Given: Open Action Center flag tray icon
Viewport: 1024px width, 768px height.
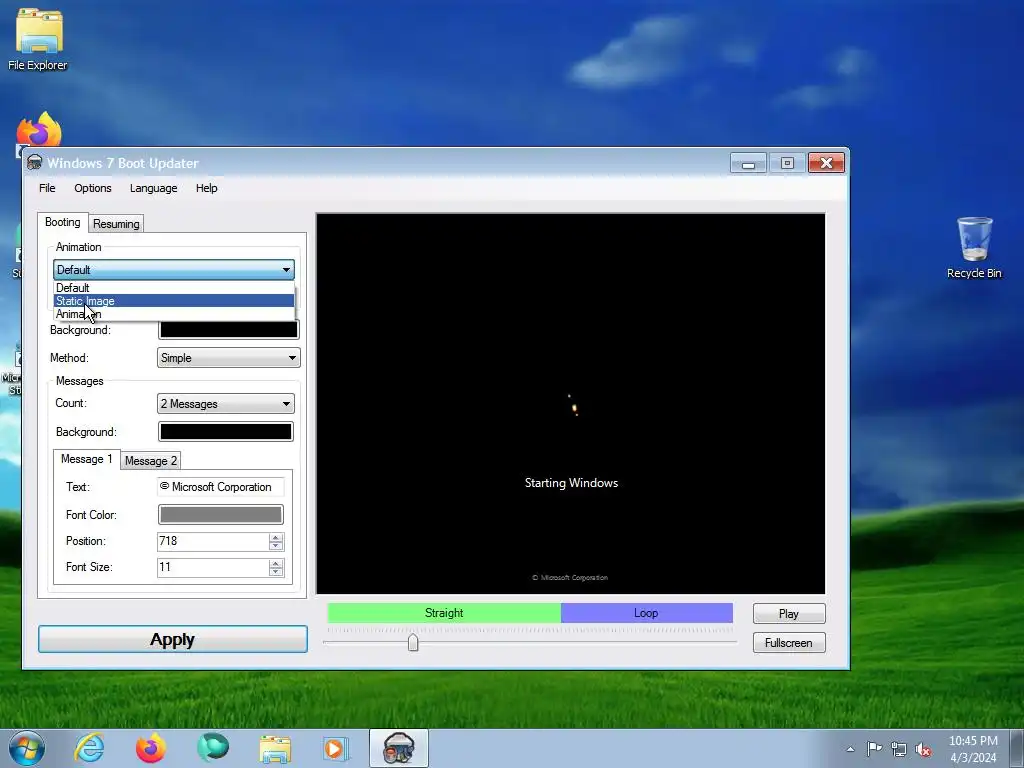Looking at the screenshot, I should pos(874,749).
